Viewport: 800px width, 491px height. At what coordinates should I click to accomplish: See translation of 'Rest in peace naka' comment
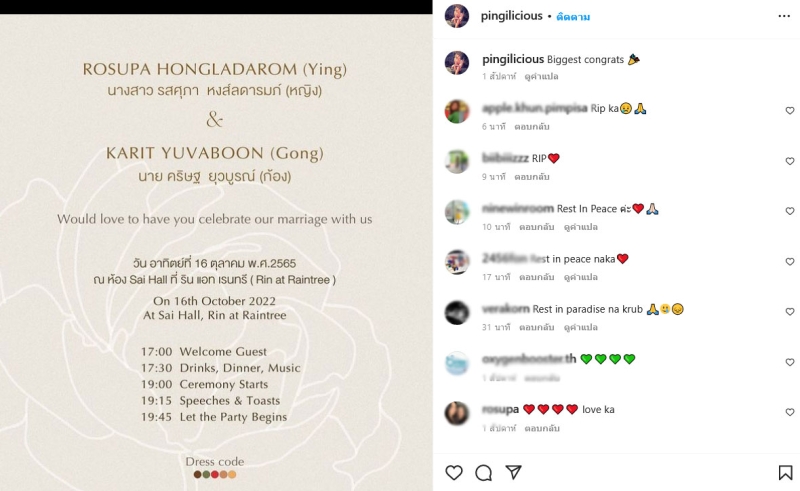[581, 277]
